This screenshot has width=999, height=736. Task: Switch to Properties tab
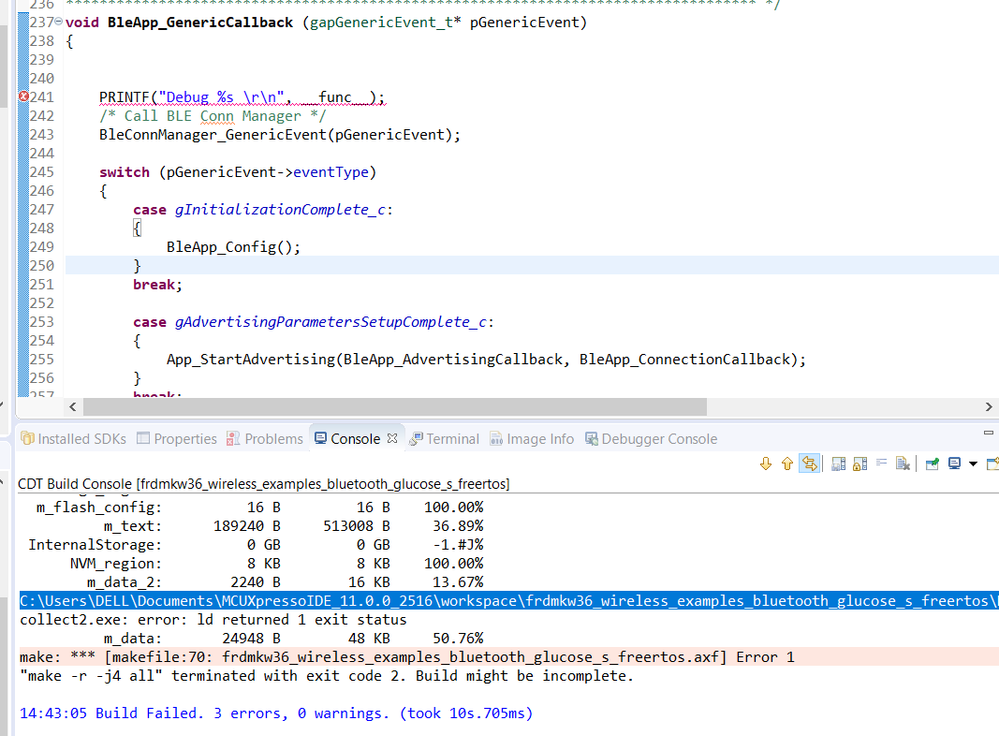coord(177,439)
